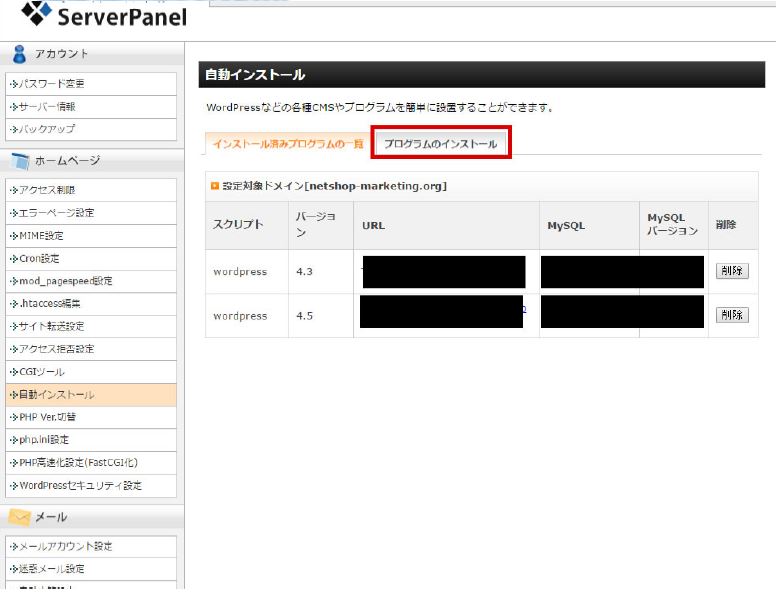The image size is (776, 605).
Task: Open MIME設定 in the sidebar
Action: pos(91,236)
